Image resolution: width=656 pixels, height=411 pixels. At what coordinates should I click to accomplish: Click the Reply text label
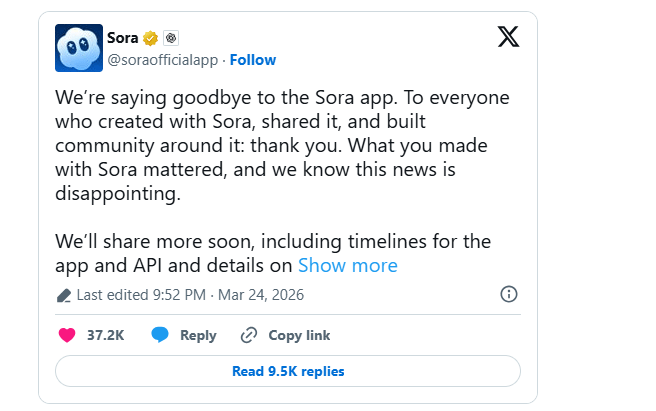click(198, 336)
